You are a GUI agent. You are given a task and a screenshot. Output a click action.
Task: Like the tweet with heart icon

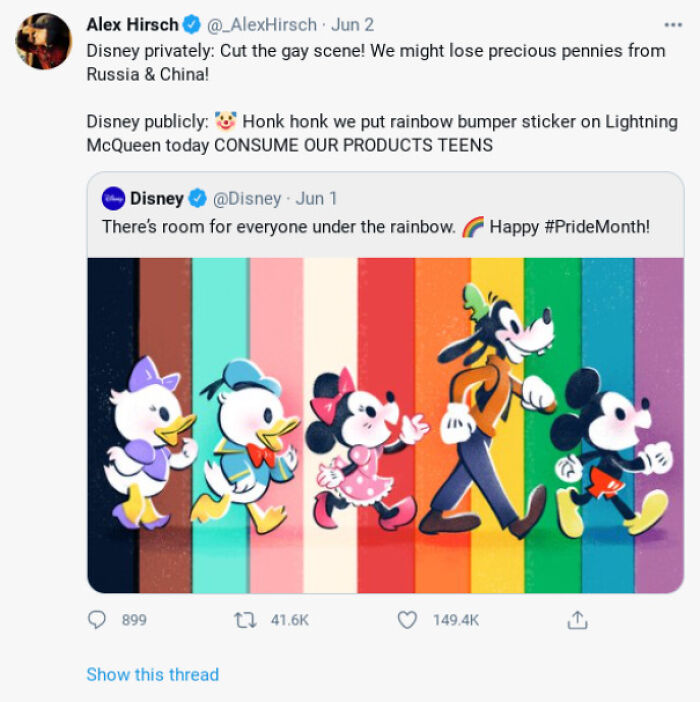coord(407,620)
